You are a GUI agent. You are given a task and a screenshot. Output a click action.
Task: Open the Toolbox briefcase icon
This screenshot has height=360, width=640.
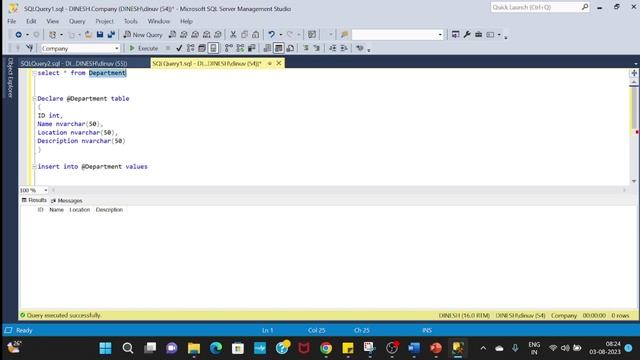point(478,35)
